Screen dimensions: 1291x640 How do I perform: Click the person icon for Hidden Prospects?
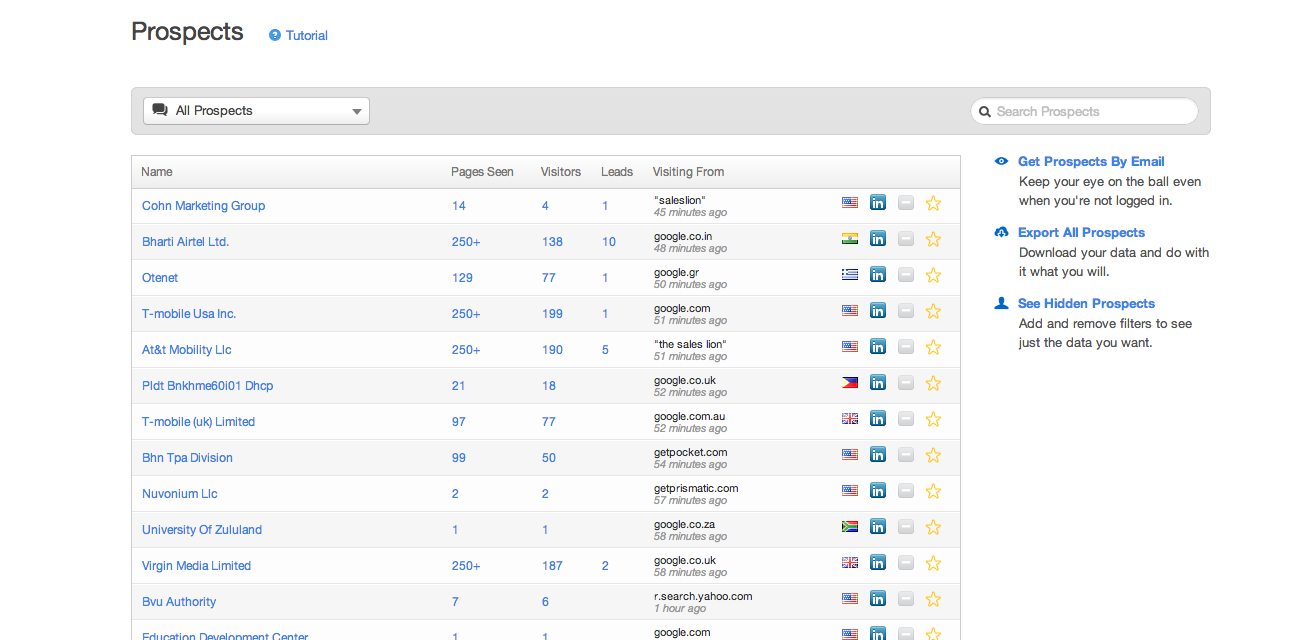point(1001,303)
